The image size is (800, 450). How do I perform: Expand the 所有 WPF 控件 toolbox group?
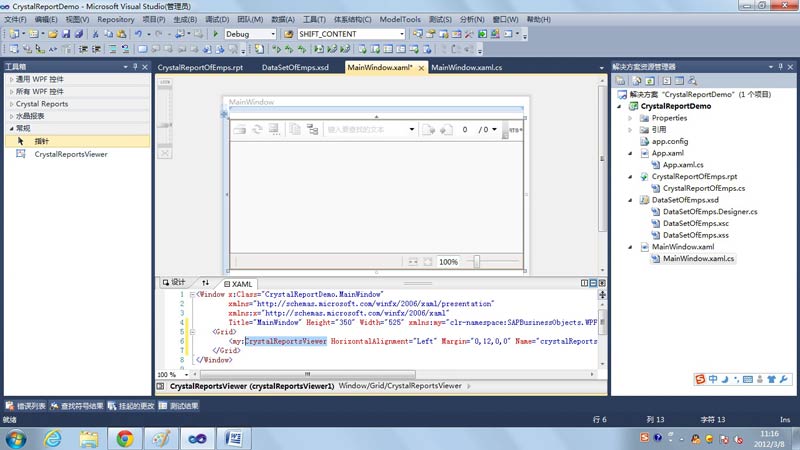tap(12, 92)
